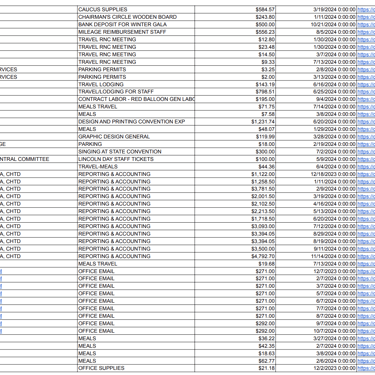
Task: Click the MEALS TRAVEL cell in the $71.75 row
Action: pos(136,107)
